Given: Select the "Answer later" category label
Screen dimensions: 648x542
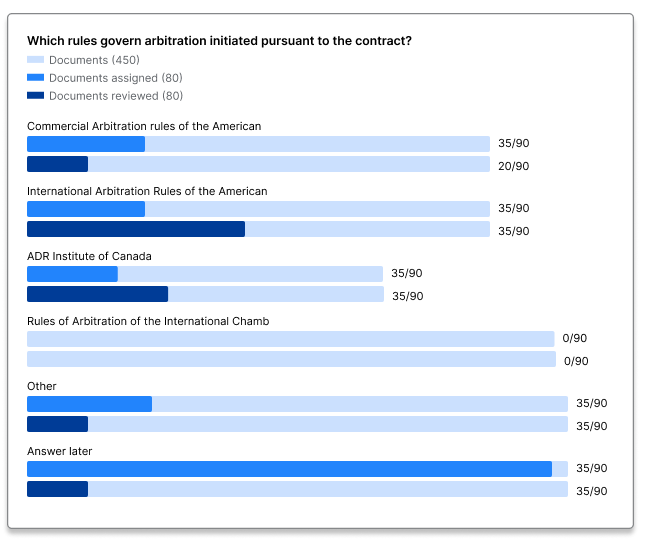Looking at the screenshot, I should (x=59, y=451).
